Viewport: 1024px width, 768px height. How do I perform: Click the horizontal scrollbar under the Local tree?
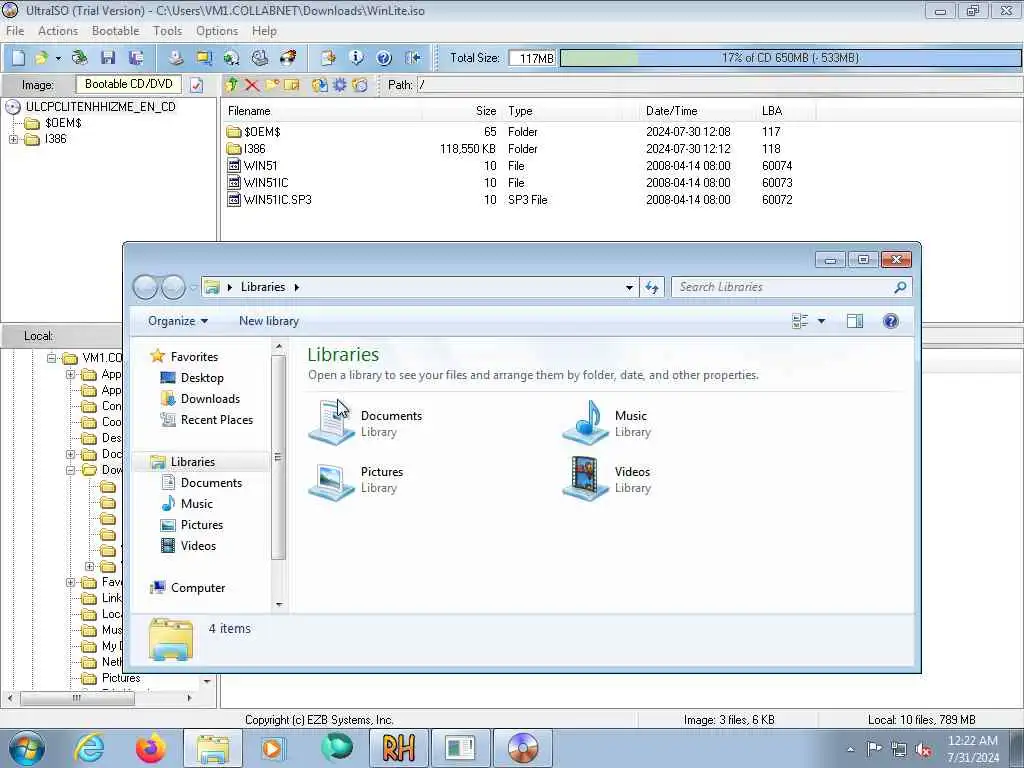(x=78, y=698)
